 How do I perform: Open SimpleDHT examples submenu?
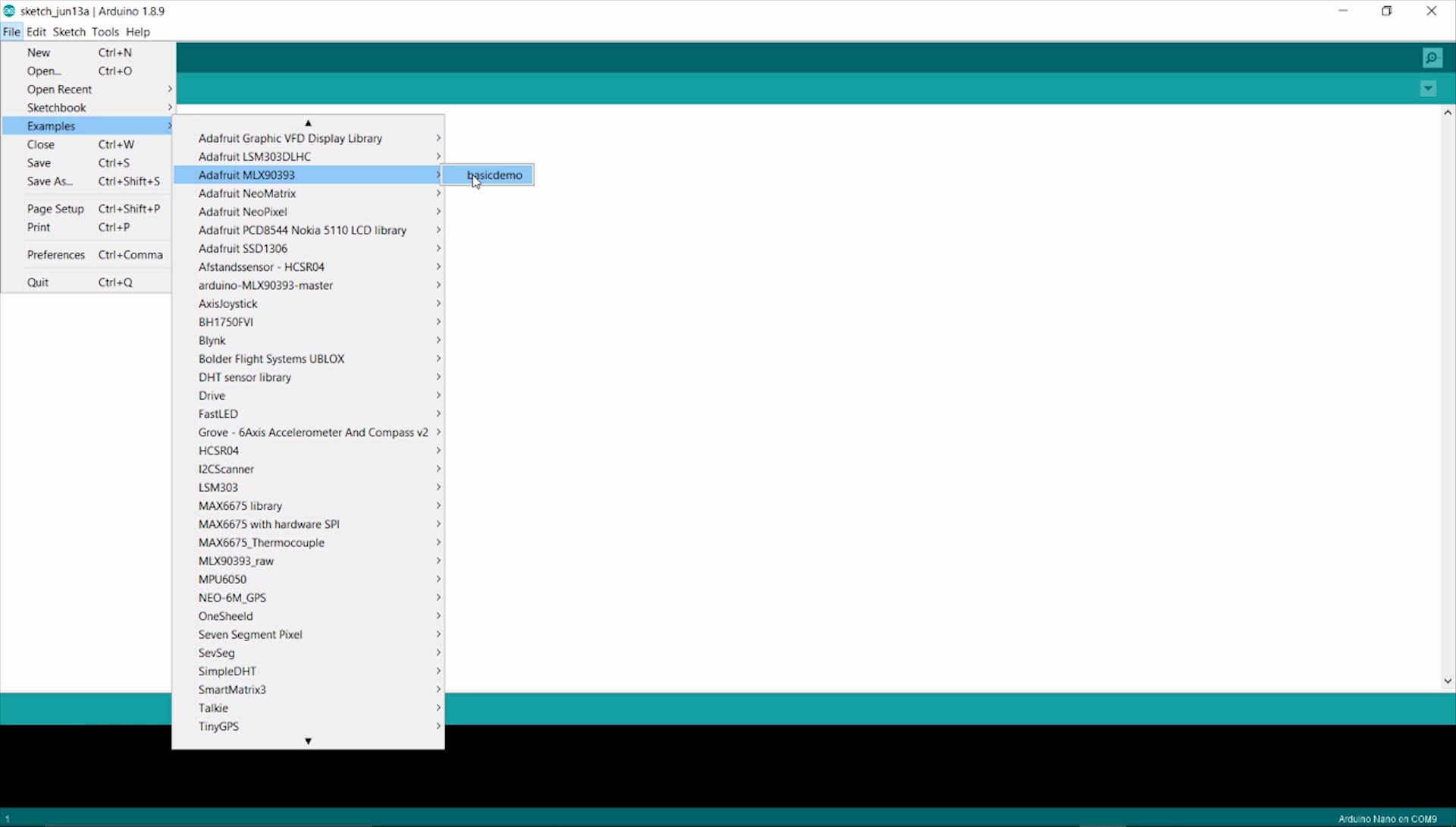309,671
